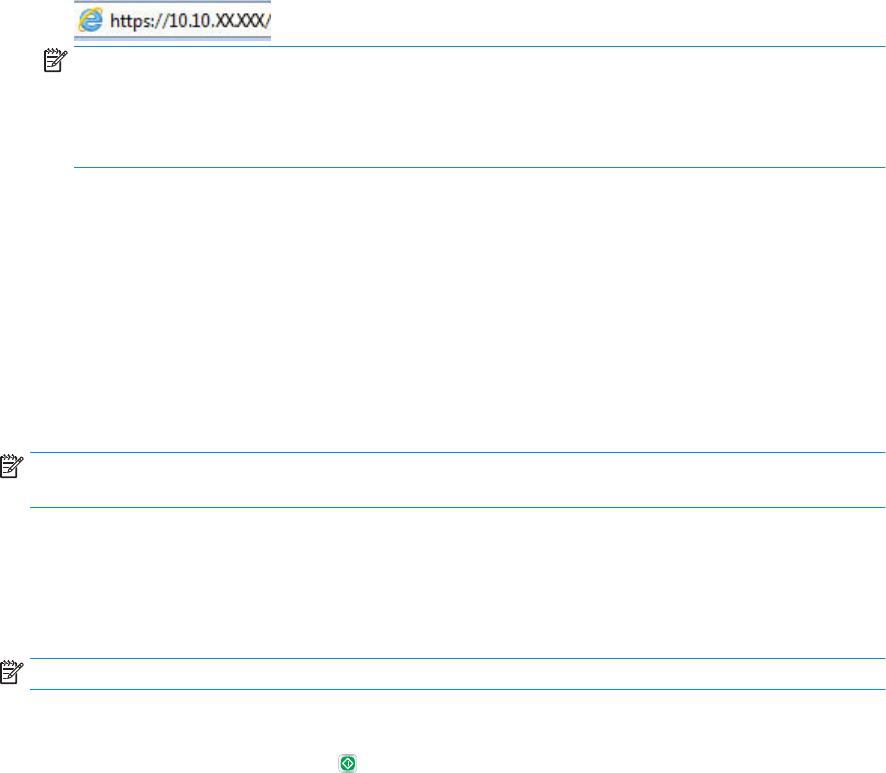Screen dimensions: 886x773
Task: Click the green Start button icon
Action: tap(348, 763)
